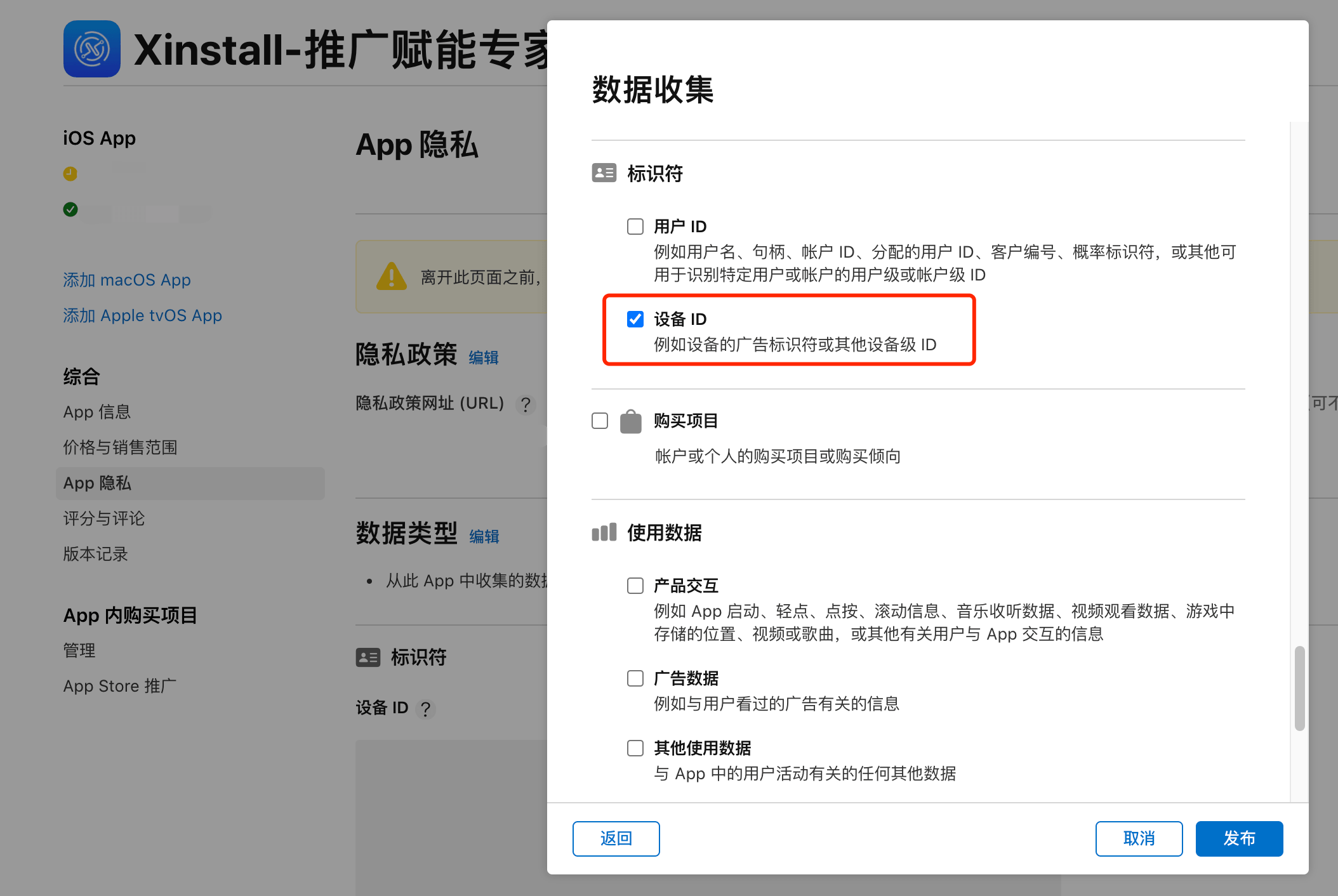This screenshot has height=896, width=1338.
Task: Click the 发布 button
Action: coord(1238,838)
